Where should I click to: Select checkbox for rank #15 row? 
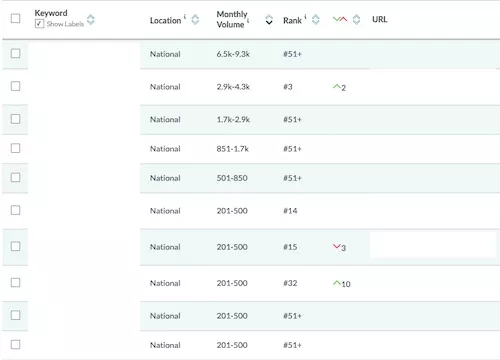pos(15,246)
